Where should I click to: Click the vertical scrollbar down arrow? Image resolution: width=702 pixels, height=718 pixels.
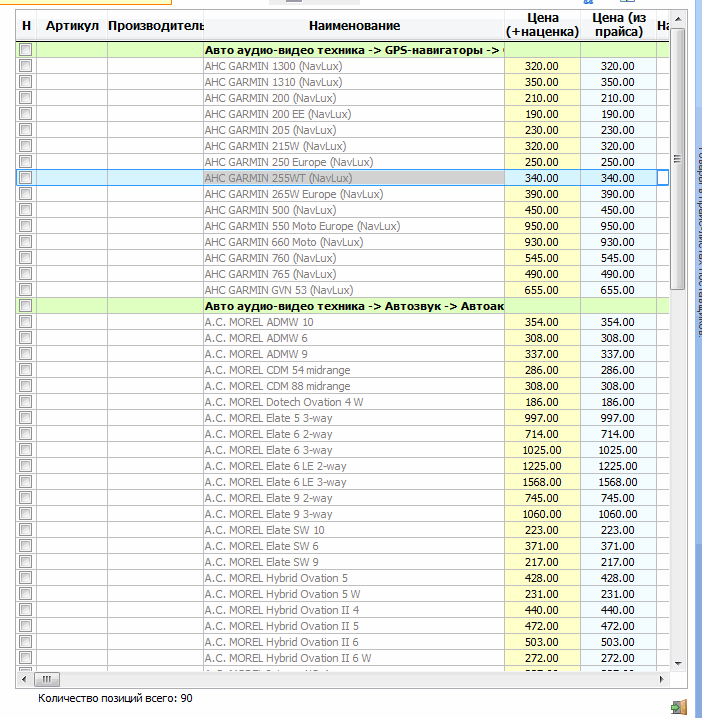click(x=678, y=664)
